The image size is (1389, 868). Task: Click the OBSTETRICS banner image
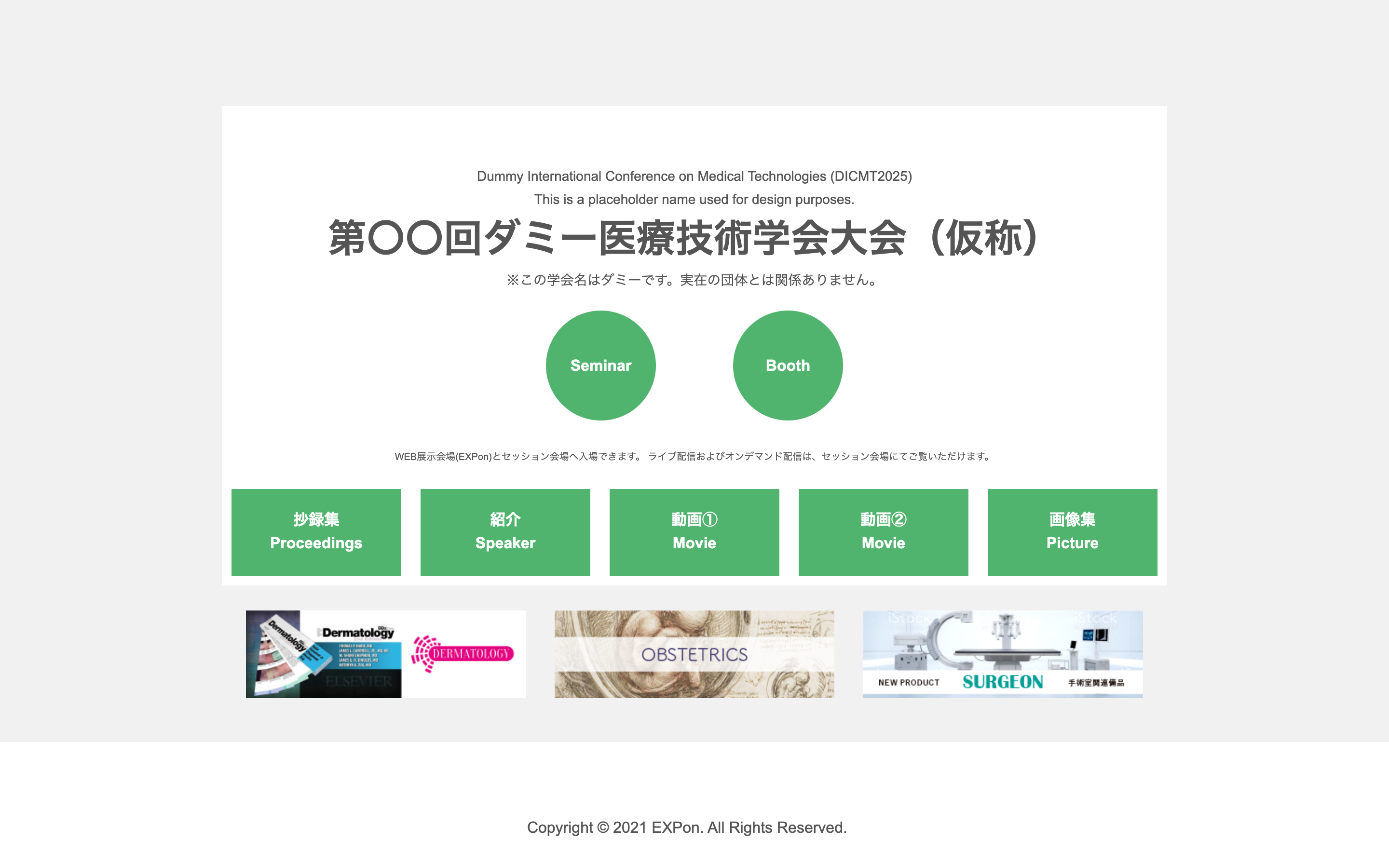pyautogui.click(x=694, y=653)
